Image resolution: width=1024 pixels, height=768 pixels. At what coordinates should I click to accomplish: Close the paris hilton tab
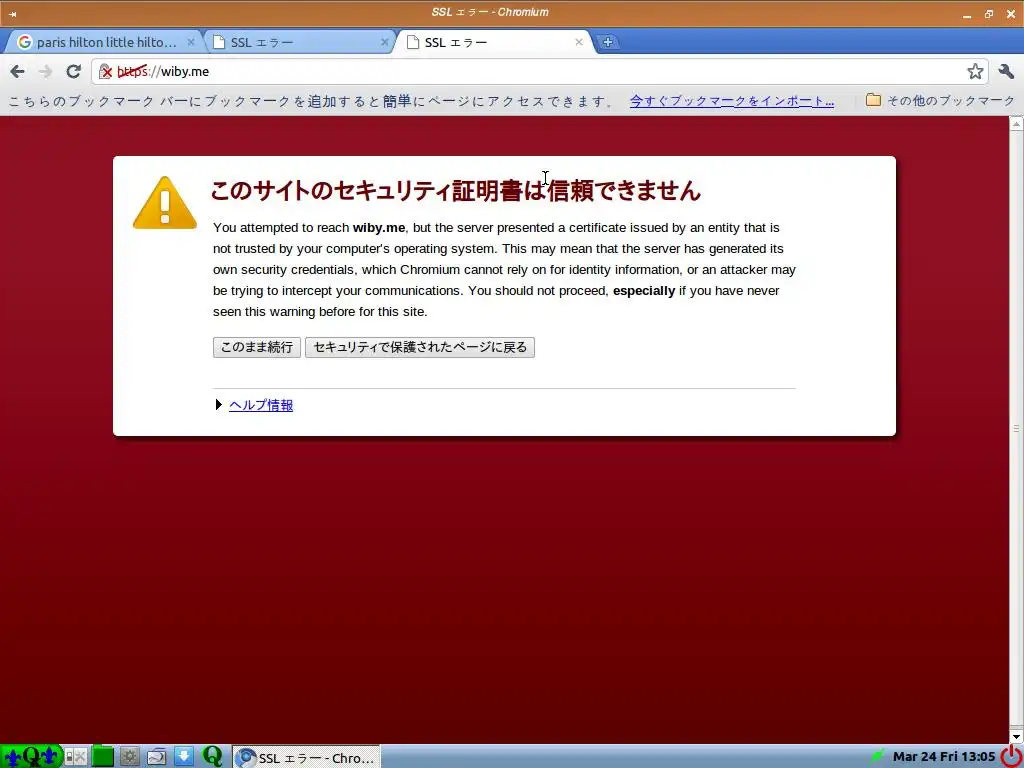191,42
